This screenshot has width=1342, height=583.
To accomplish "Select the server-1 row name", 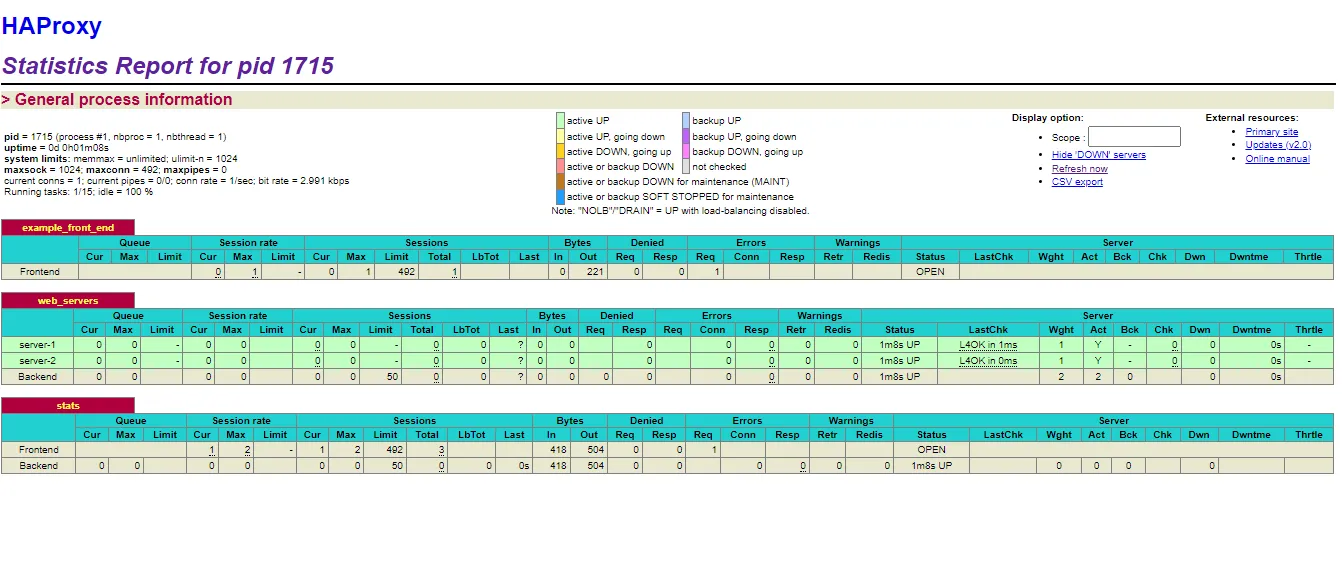I will [x=38, y=345].
